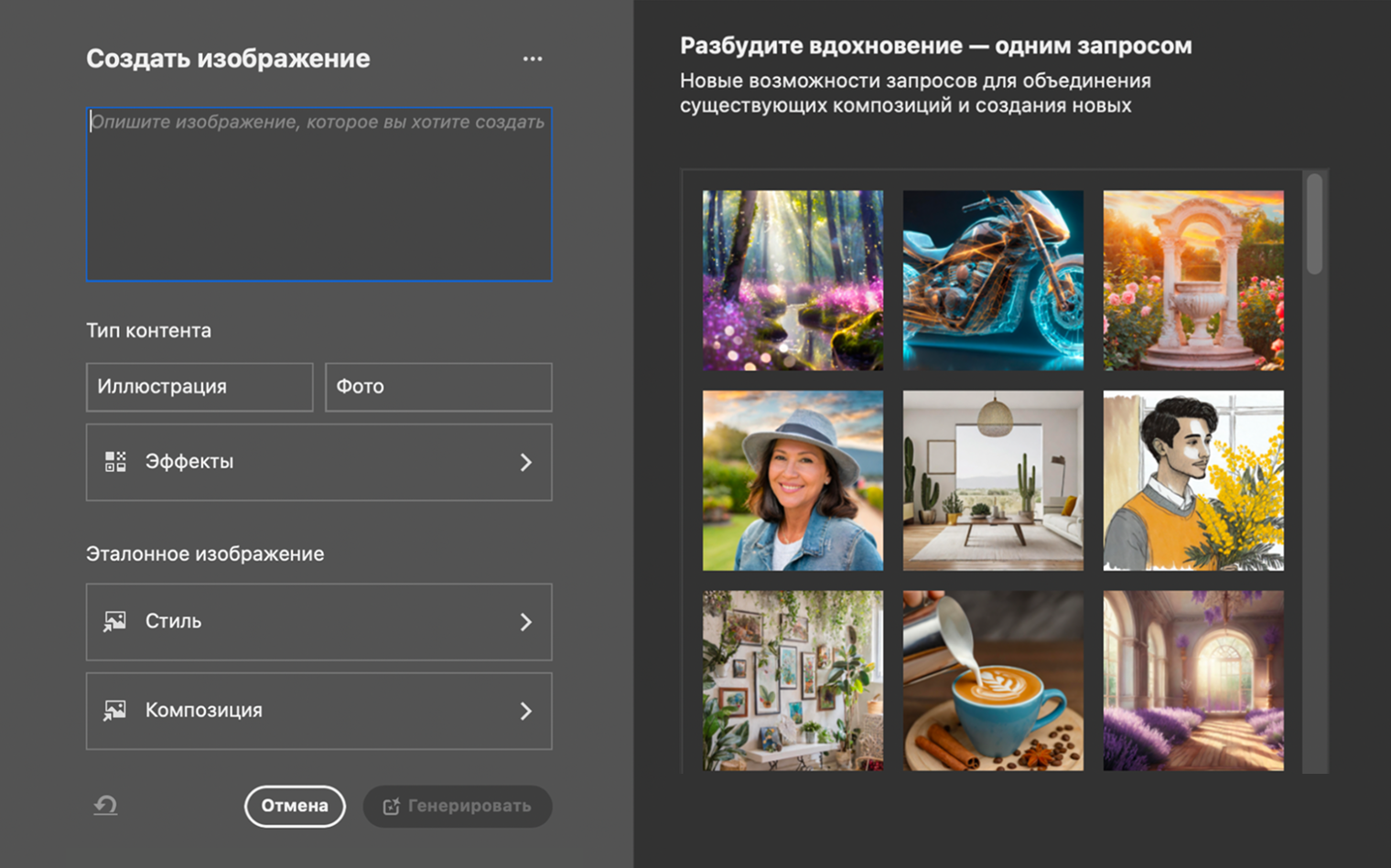Expand the Эффекты chevron

(526, 462)
